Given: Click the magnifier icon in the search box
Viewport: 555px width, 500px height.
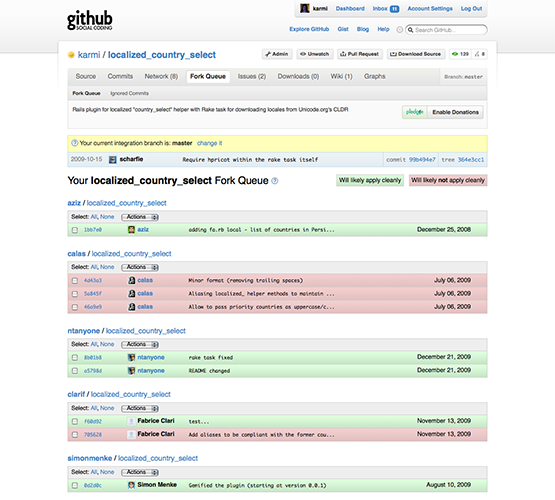Looking at the screenshot, I should coord(410,30).
